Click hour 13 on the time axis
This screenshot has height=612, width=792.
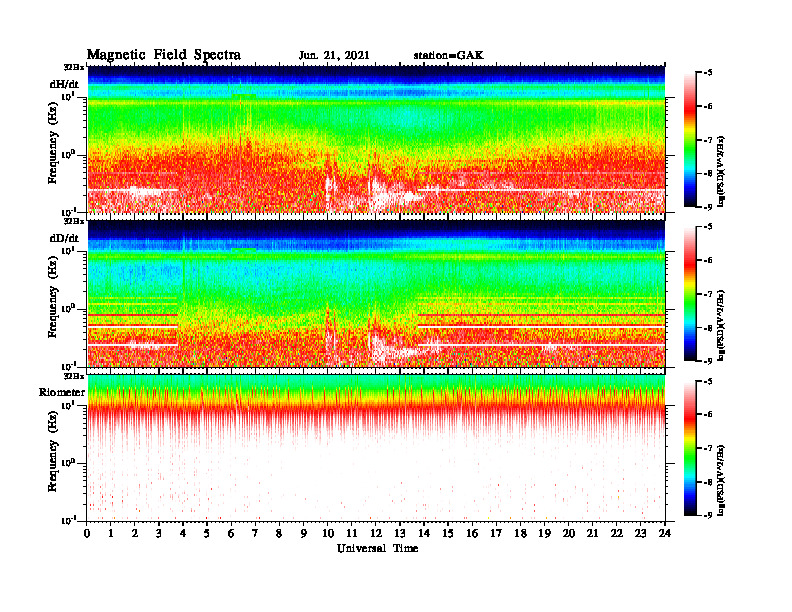[x=400, y=533]
